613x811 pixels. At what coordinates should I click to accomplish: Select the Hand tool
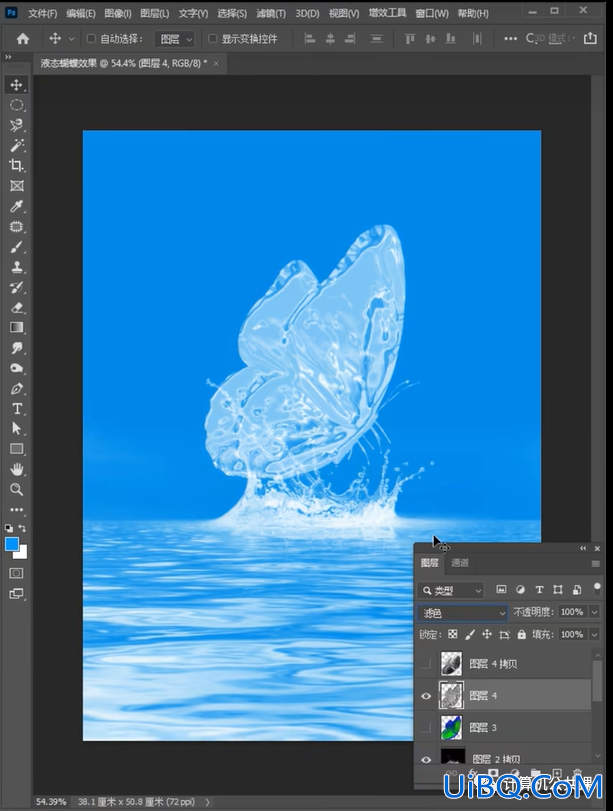tap(17, 469)
